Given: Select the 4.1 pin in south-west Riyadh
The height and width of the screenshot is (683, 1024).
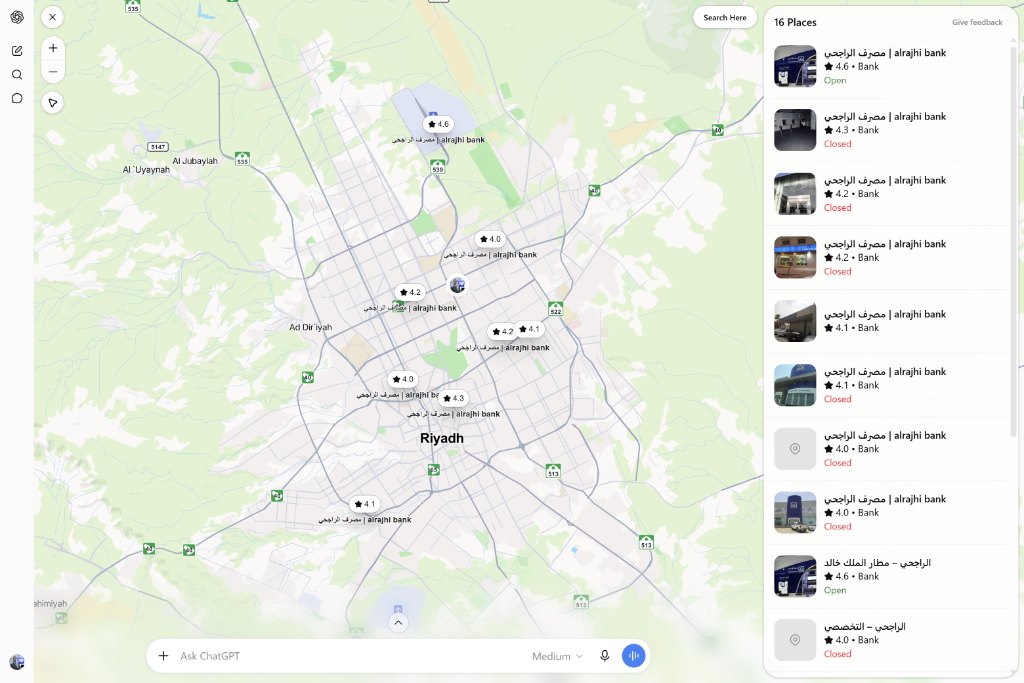Looking at the screenshot, I should click(364, 504).
